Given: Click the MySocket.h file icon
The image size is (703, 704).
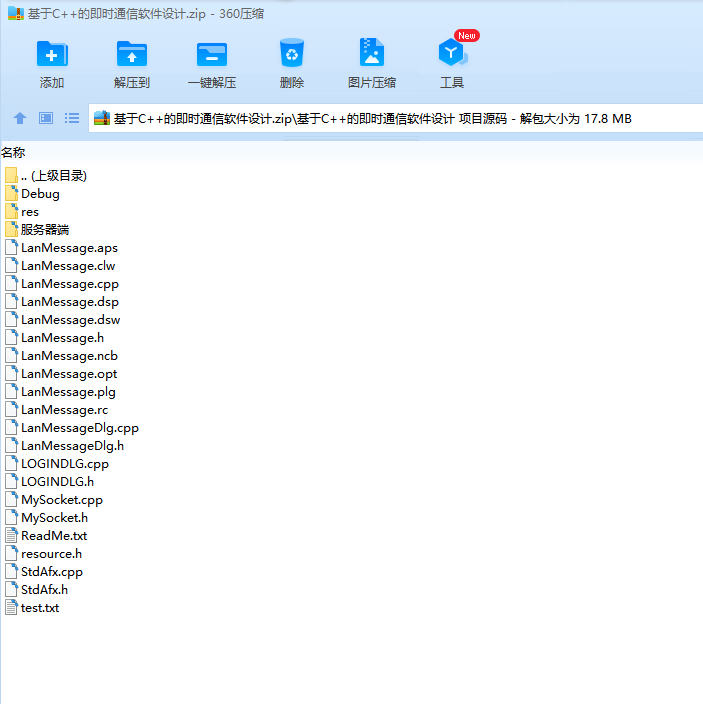Looking at the screenshot, I should click(12, 517).
